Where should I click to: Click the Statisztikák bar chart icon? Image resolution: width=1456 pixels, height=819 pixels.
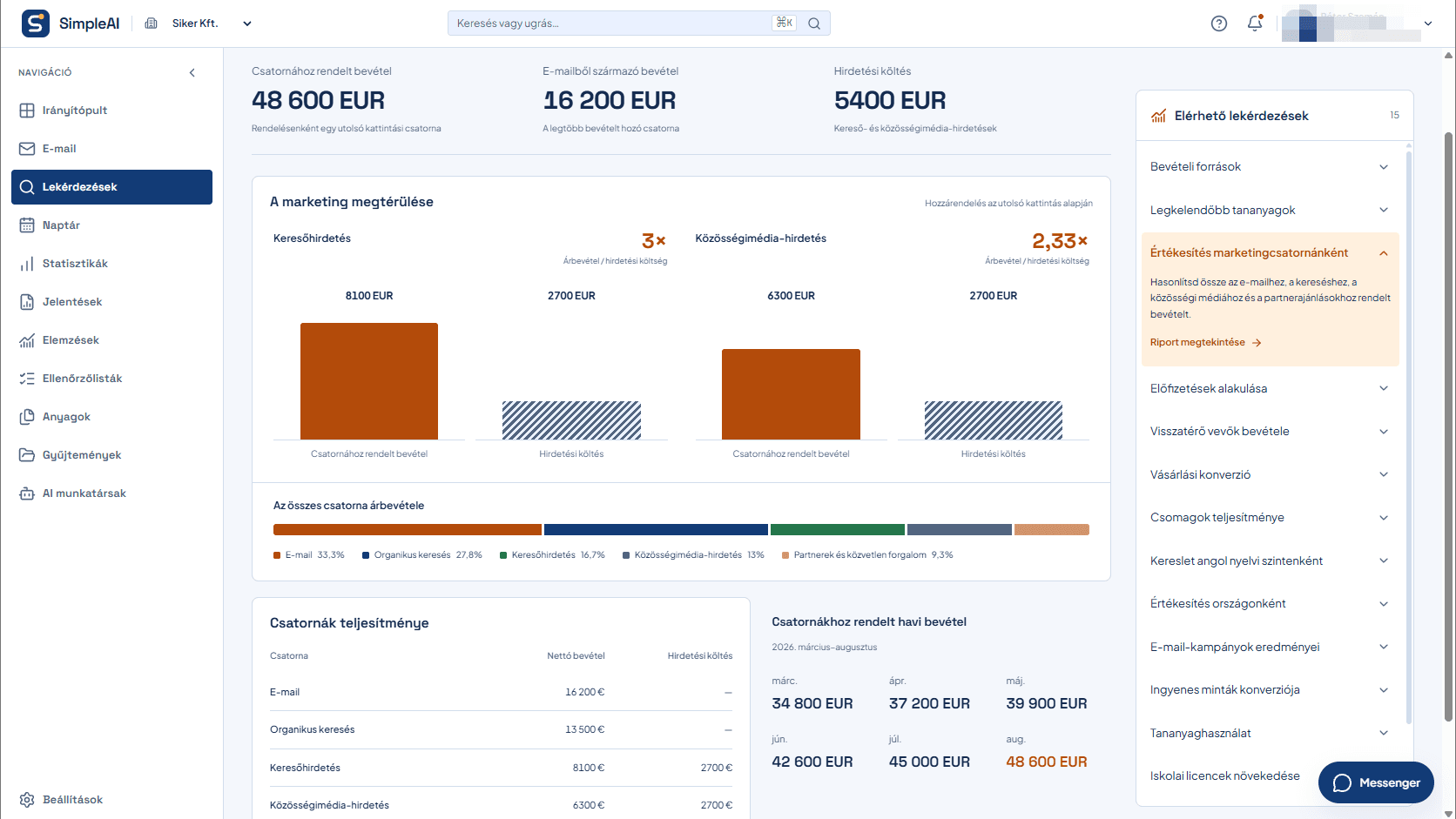pyautogui.click(x=27, y=264)
